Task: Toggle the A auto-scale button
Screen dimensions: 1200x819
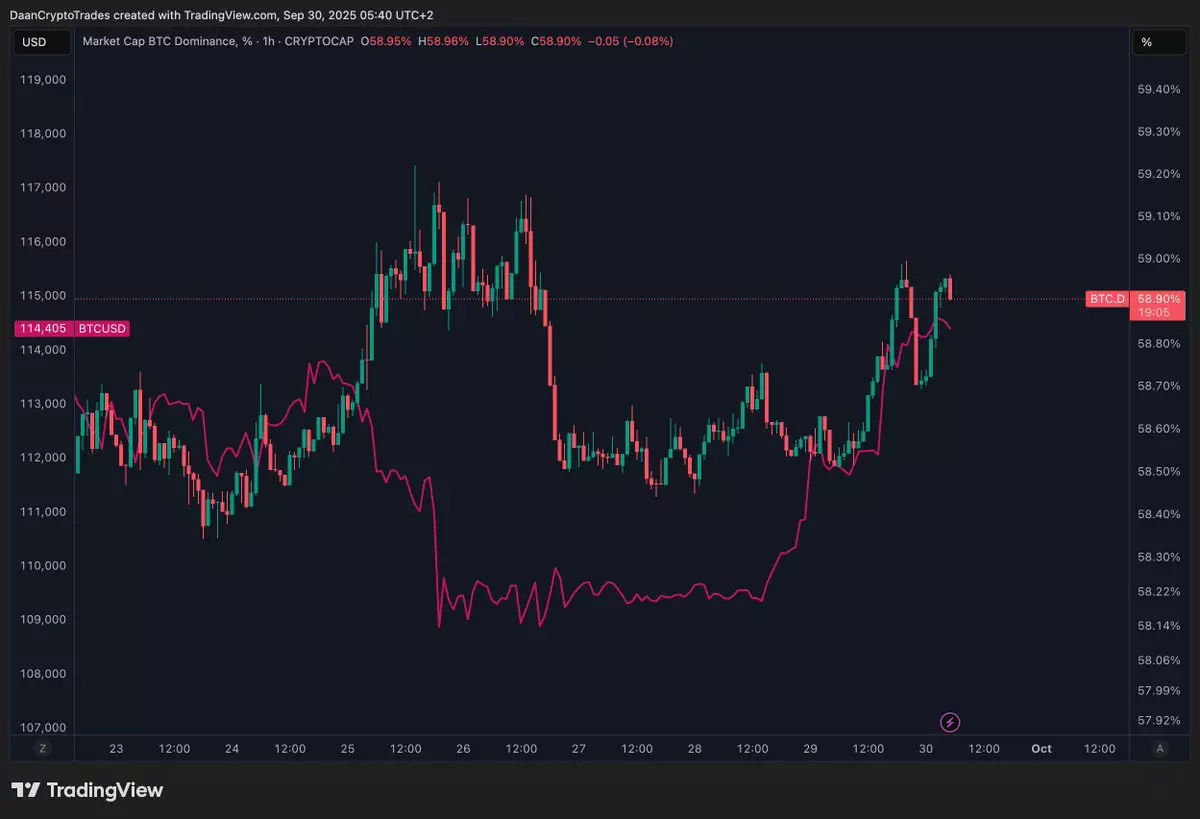Action: [1159, 749]
